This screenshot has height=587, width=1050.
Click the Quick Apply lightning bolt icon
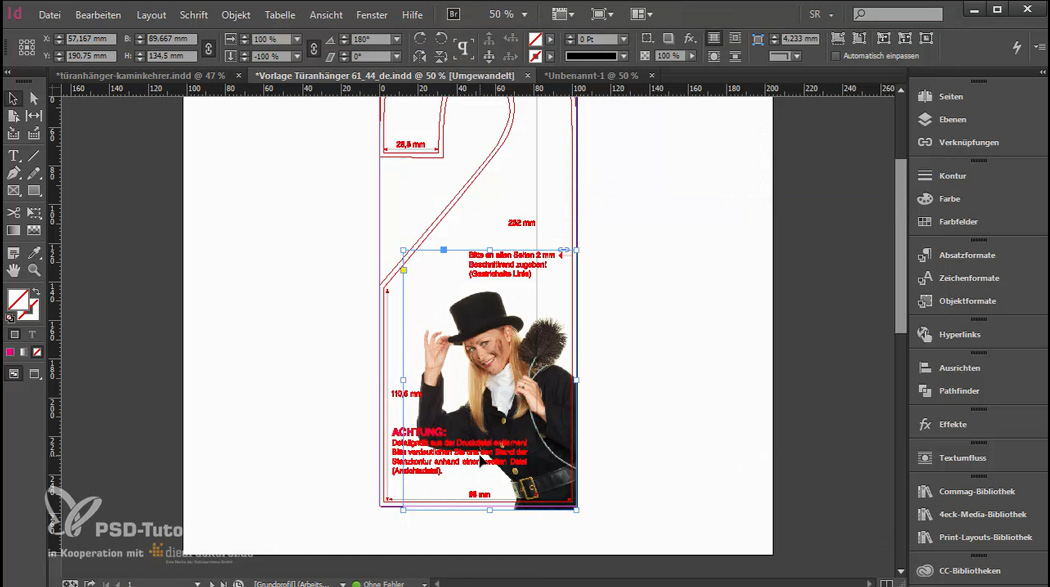click(x=1017, y=47)
